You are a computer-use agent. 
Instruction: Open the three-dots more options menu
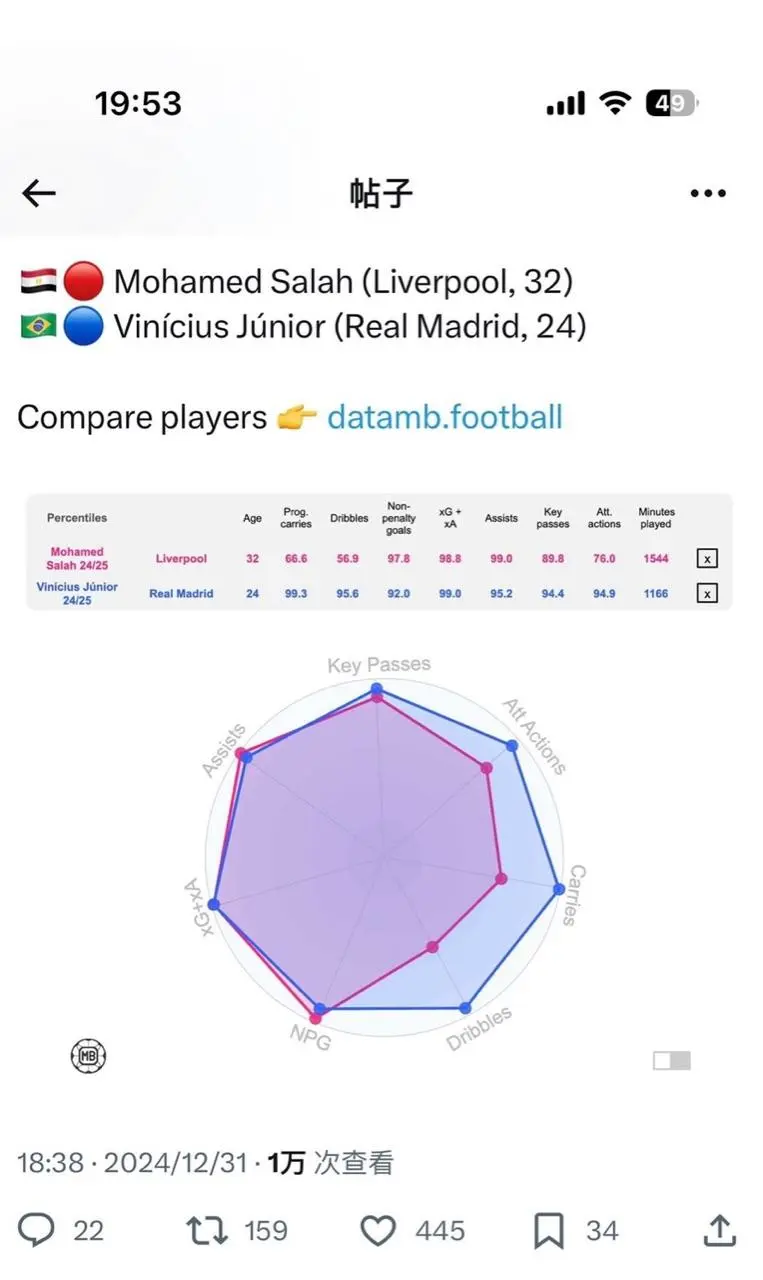[708, 193]
